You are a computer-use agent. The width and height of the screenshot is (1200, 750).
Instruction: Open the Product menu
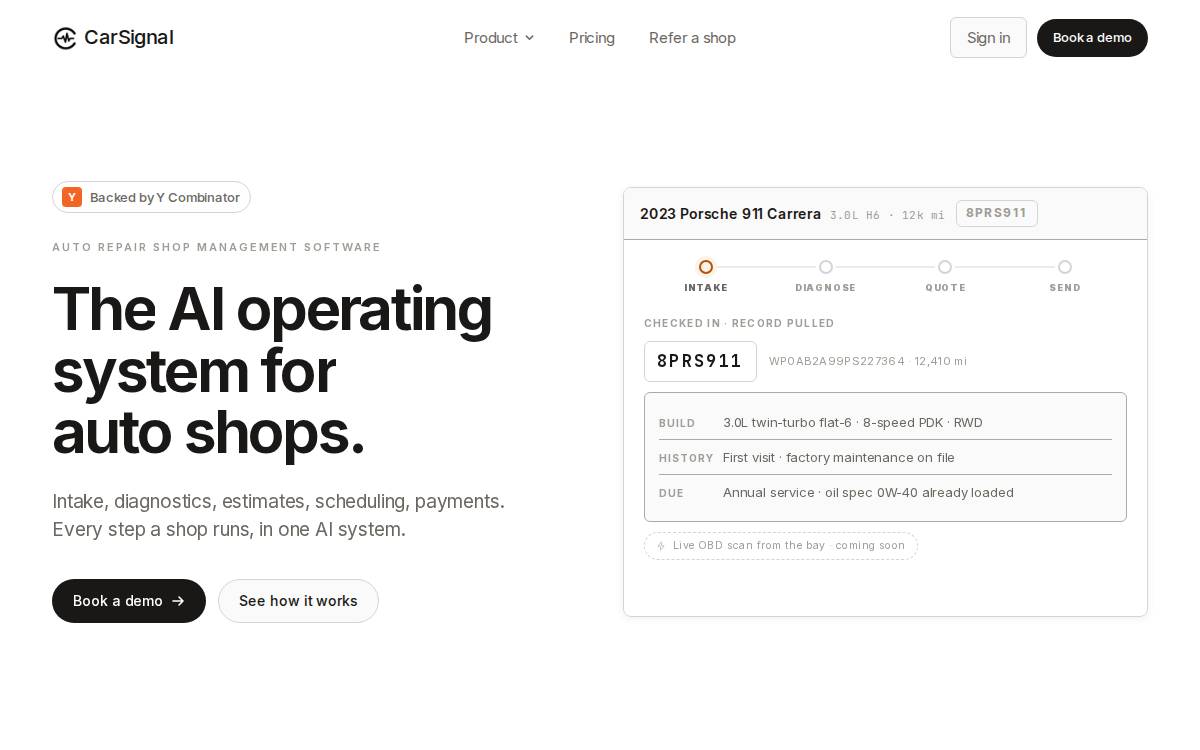[x=499, y=38]
